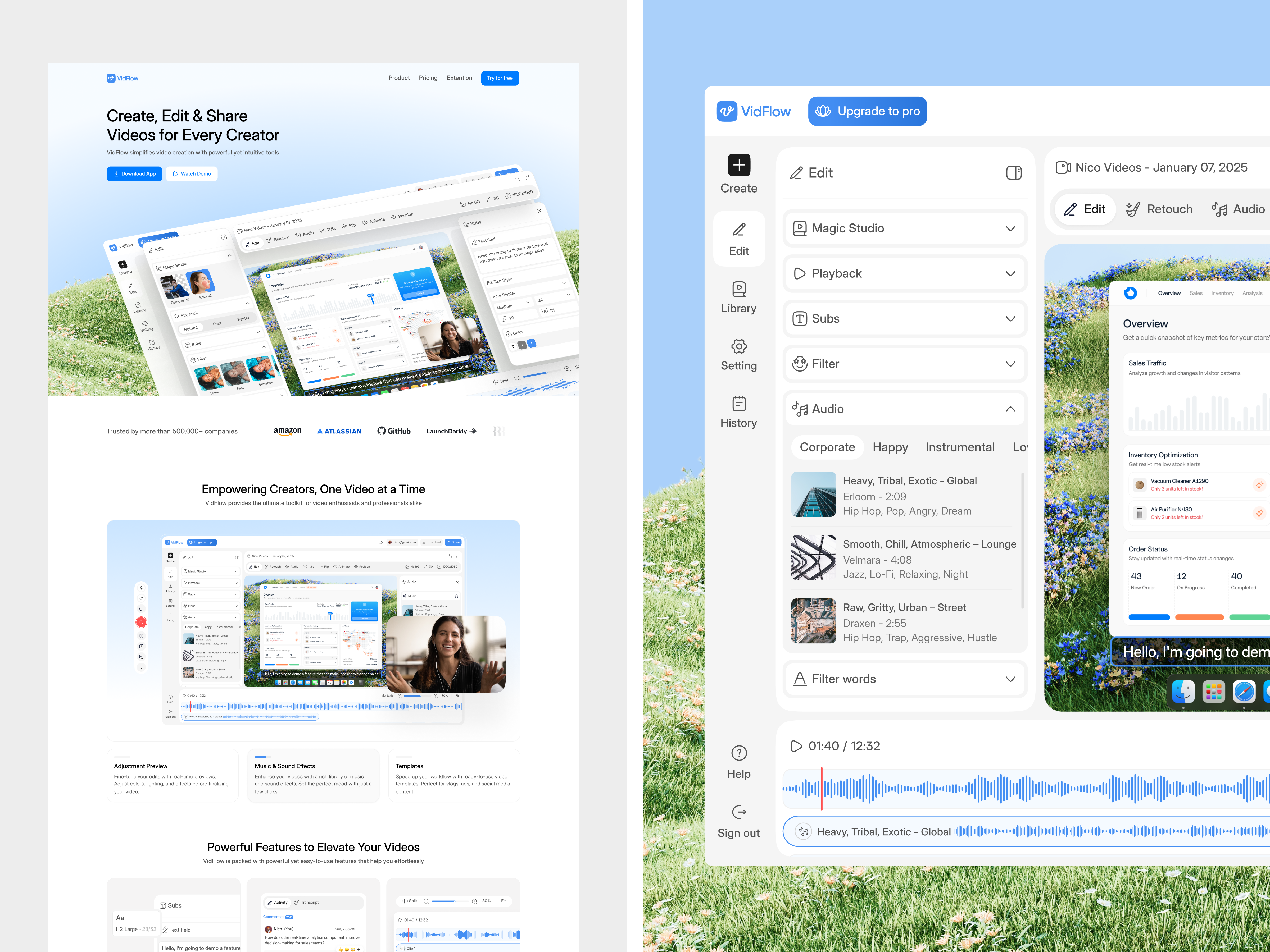Expand Subs section in enlarged Edit panel

click(905, 318)
